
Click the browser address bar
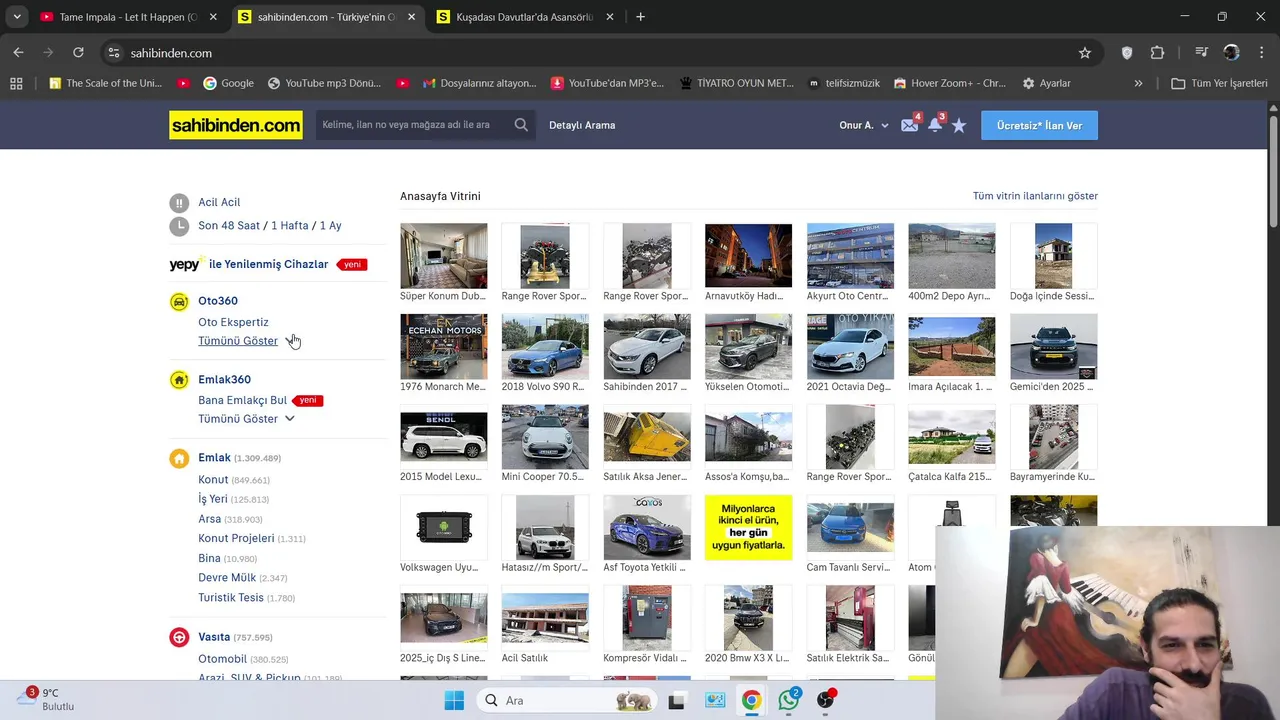point(600,53)
